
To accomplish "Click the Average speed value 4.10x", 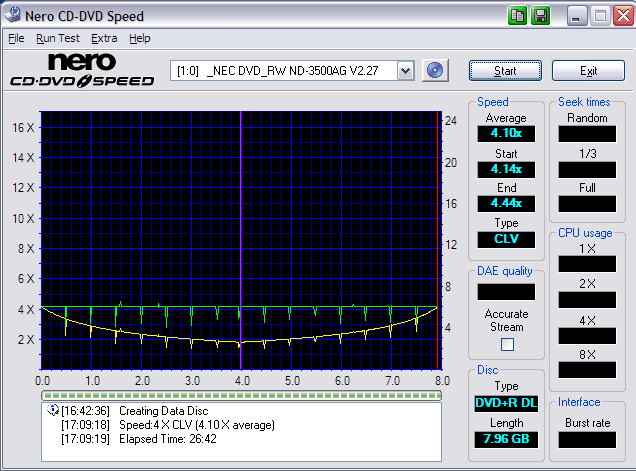I will pyautogui.click(x=506, y=133).
